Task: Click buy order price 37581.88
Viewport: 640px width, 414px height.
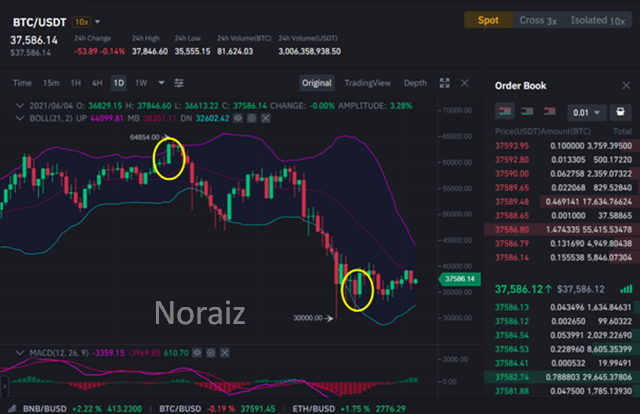Action: (x=512, y=391)
